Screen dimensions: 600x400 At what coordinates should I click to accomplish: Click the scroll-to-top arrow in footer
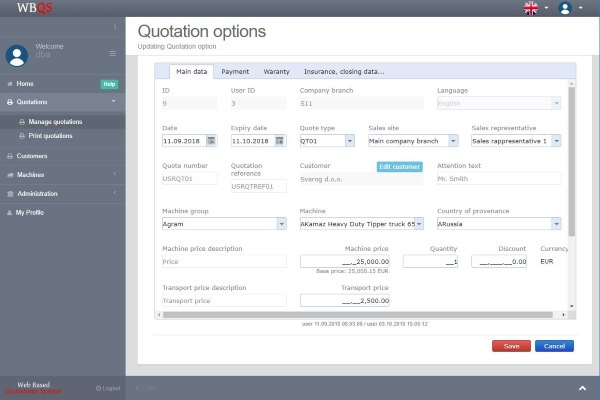(582, 387)
